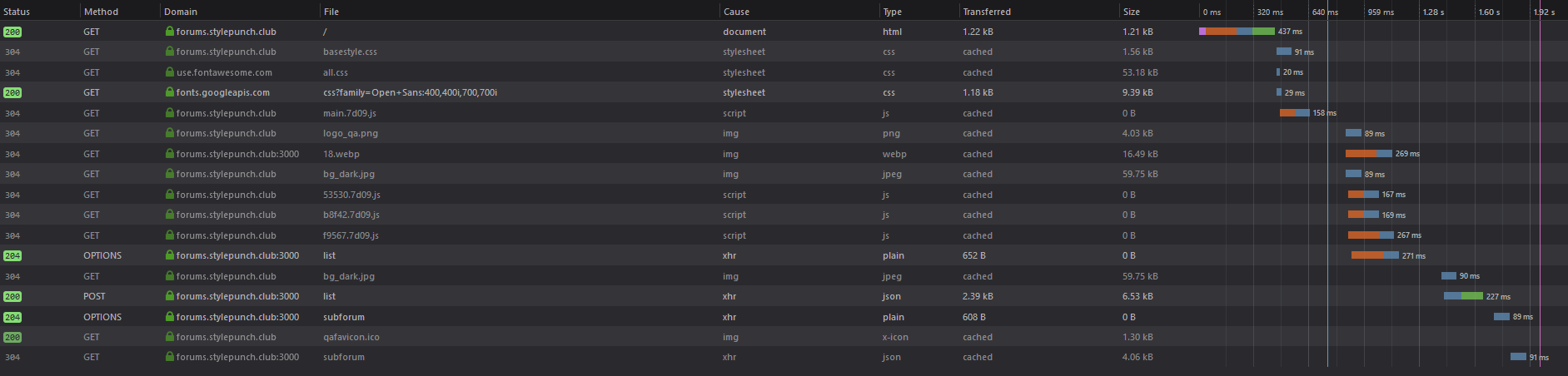Image resolution: width=1568 pixels, height=376 pixels.
Task: Click the 204 status badge on OPTIONS subforum
Action: (12, 317)
